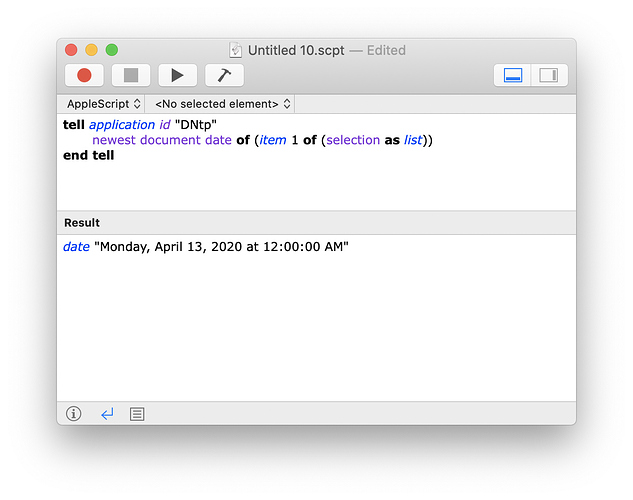Toggle the bottom accessory pane view
This screenshot has width=633, height=500.
[x=513, y=75]
